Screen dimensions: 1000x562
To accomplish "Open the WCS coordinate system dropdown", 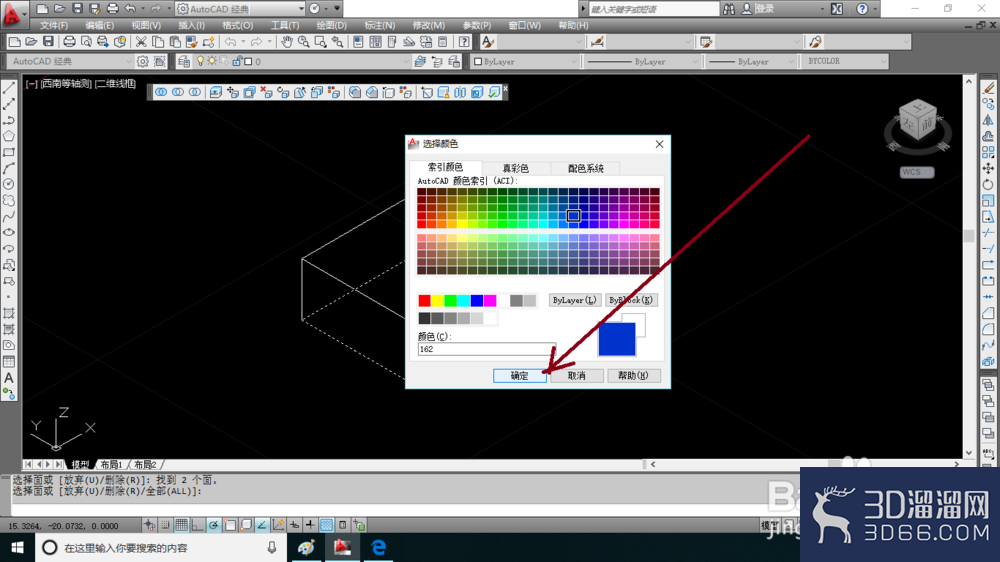I will coord(917,172).
